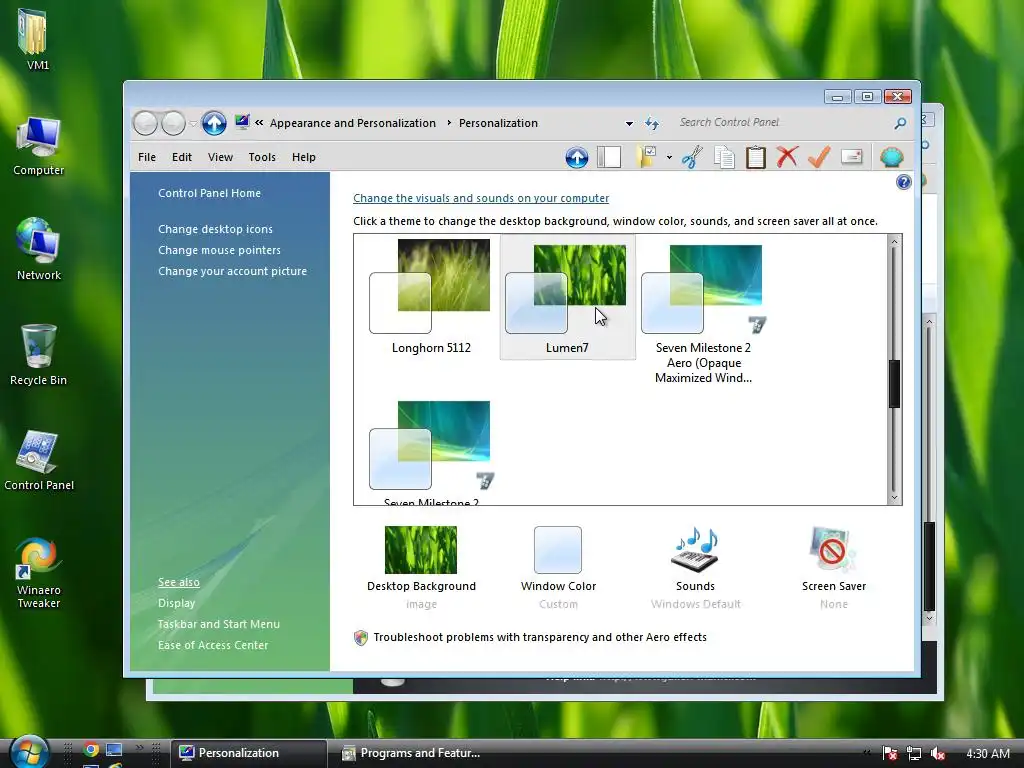Open Taskbar and Start Menu link
The width and height of the screenshot is (1024, 768).
tap(218, 624)
